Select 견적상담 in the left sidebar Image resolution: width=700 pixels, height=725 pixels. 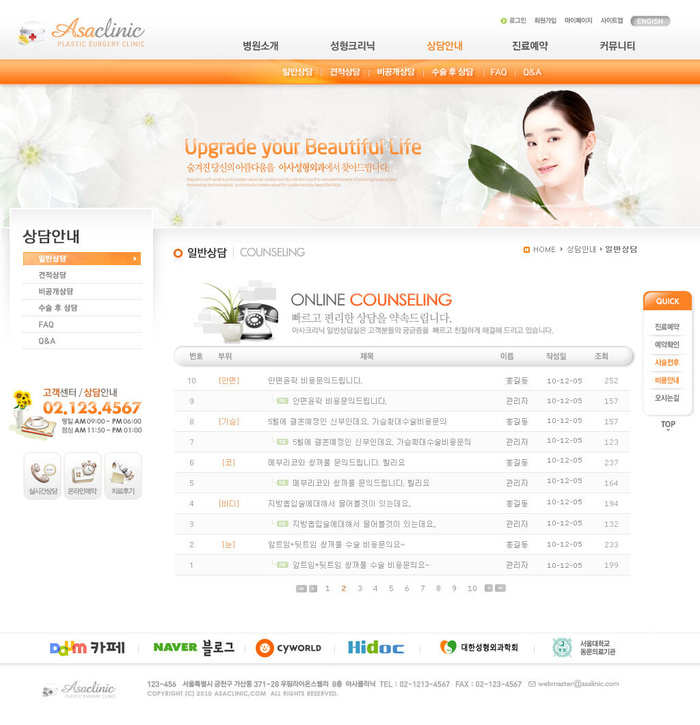pyautogui.click(x=53, y=275)
